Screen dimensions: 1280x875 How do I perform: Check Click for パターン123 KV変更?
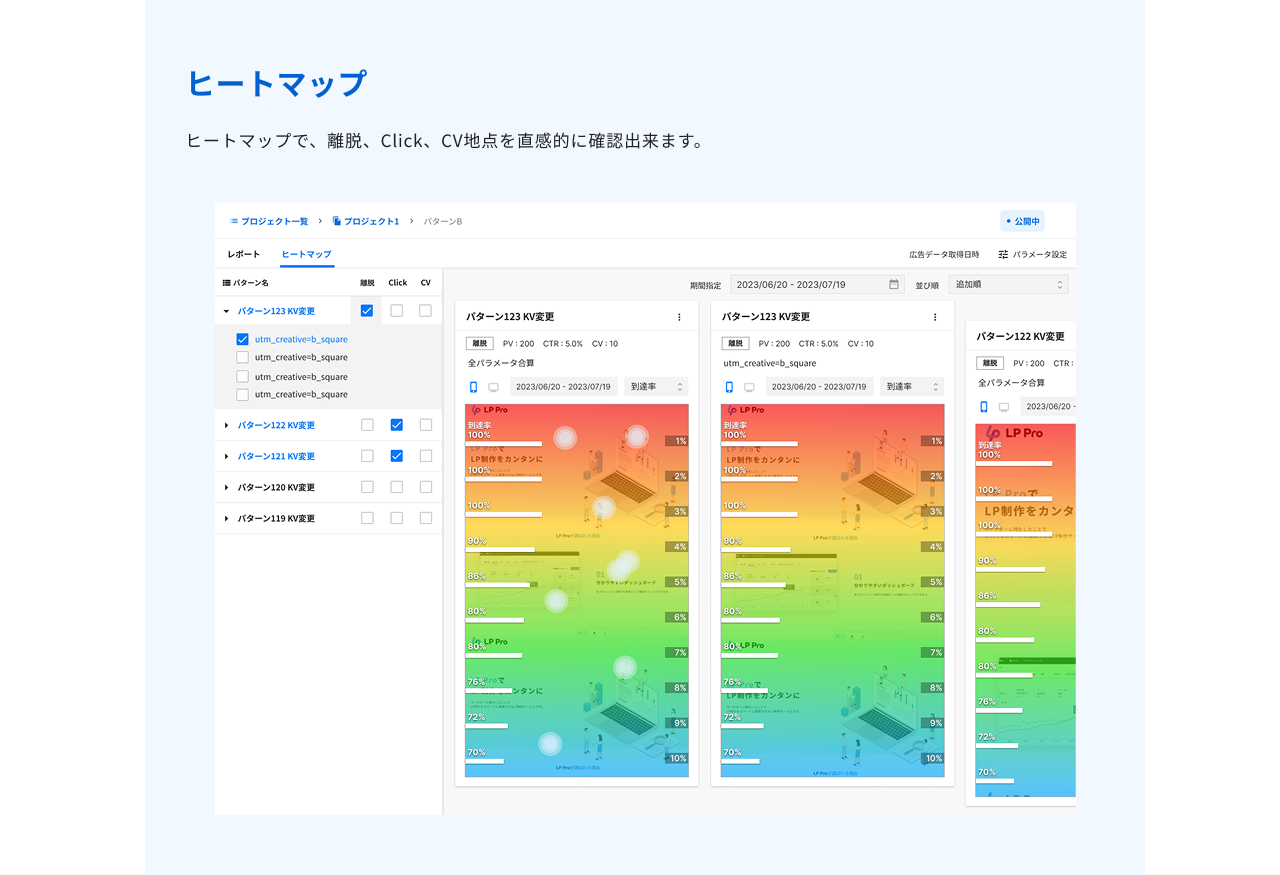point(397,311)
